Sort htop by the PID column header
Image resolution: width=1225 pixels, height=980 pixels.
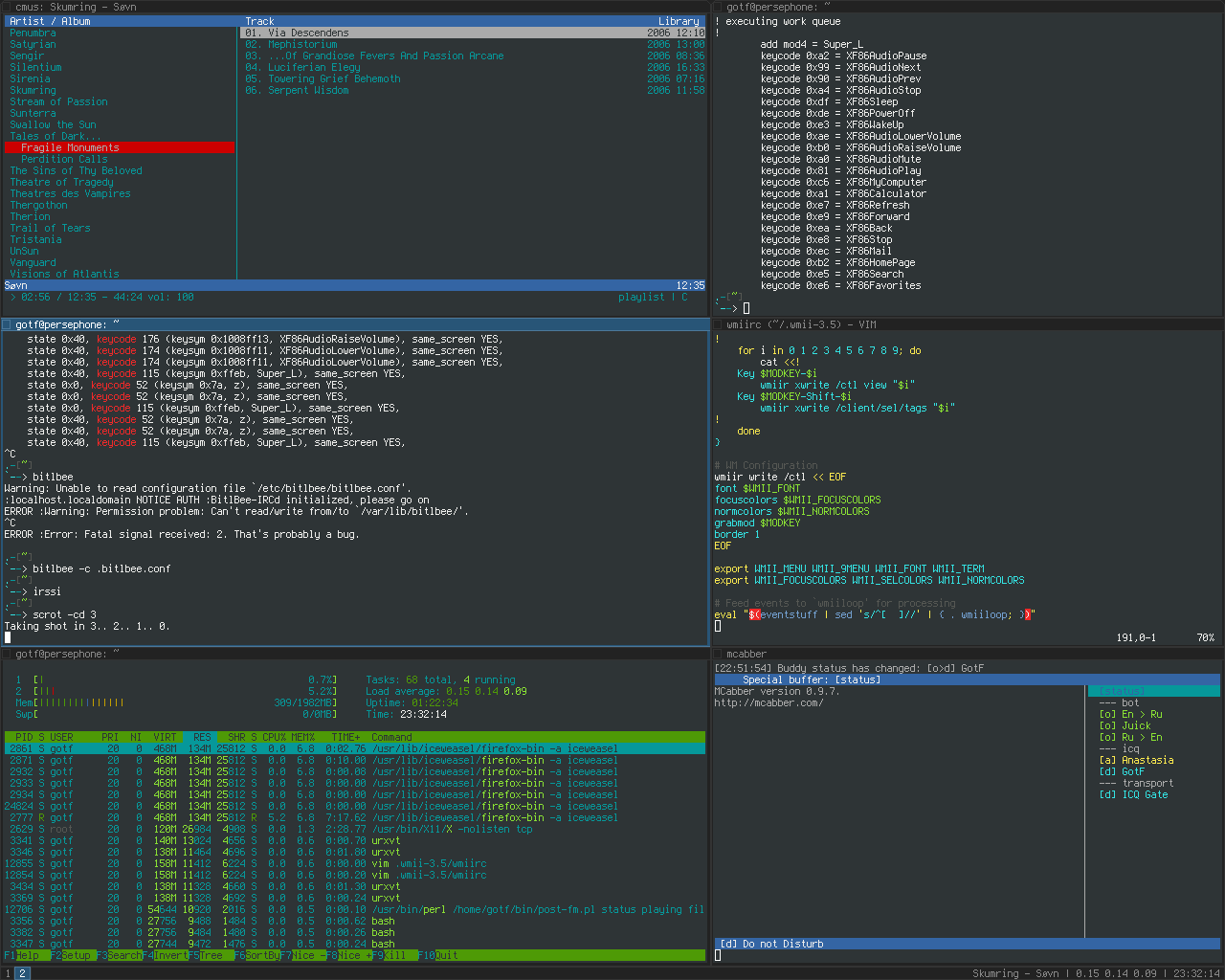click(x=24, y=737)
